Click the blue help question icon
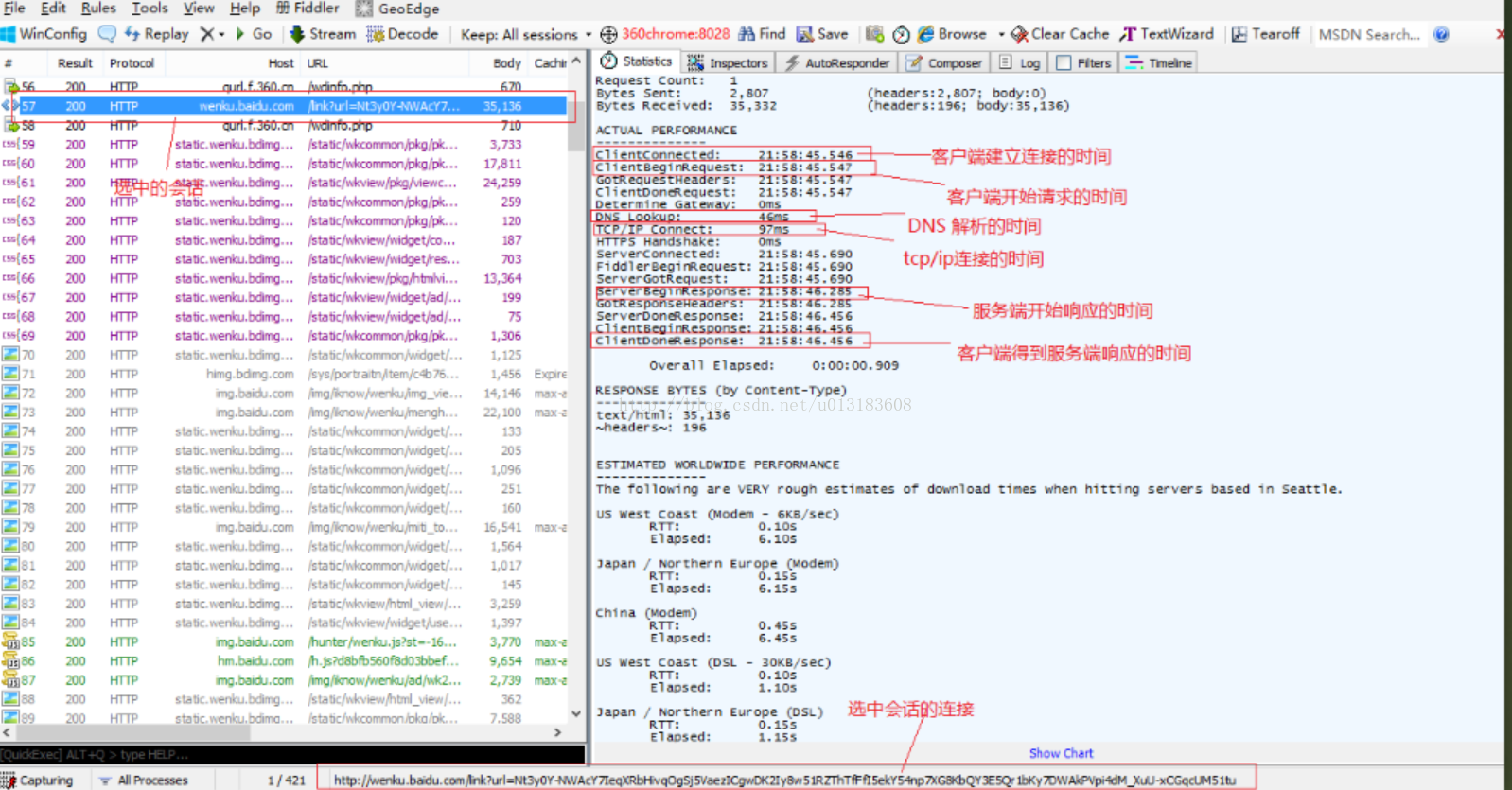 tap(1441, 34)
